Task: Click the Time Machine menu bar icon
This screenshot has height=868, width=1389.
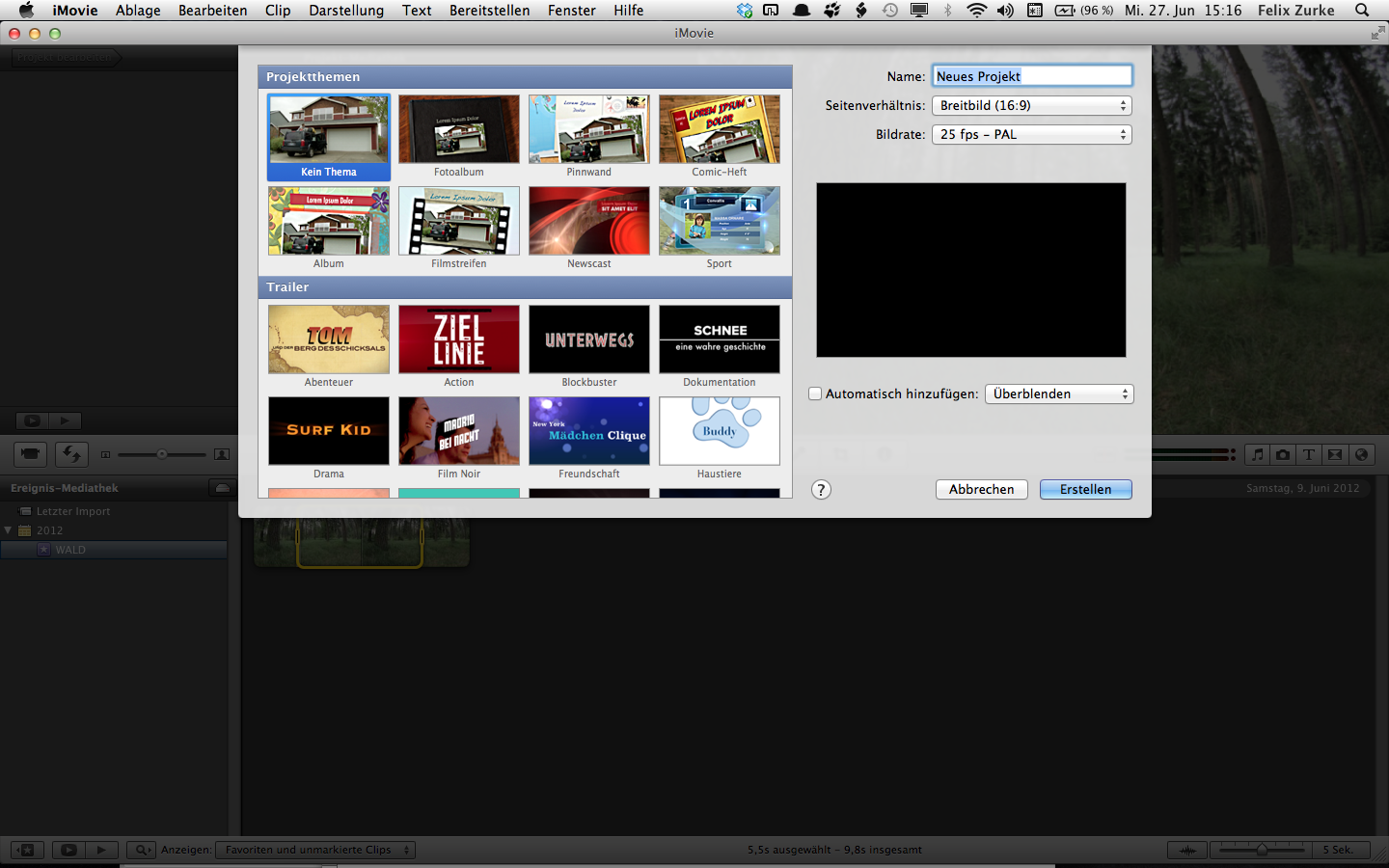Action: [x=890, y=11]
